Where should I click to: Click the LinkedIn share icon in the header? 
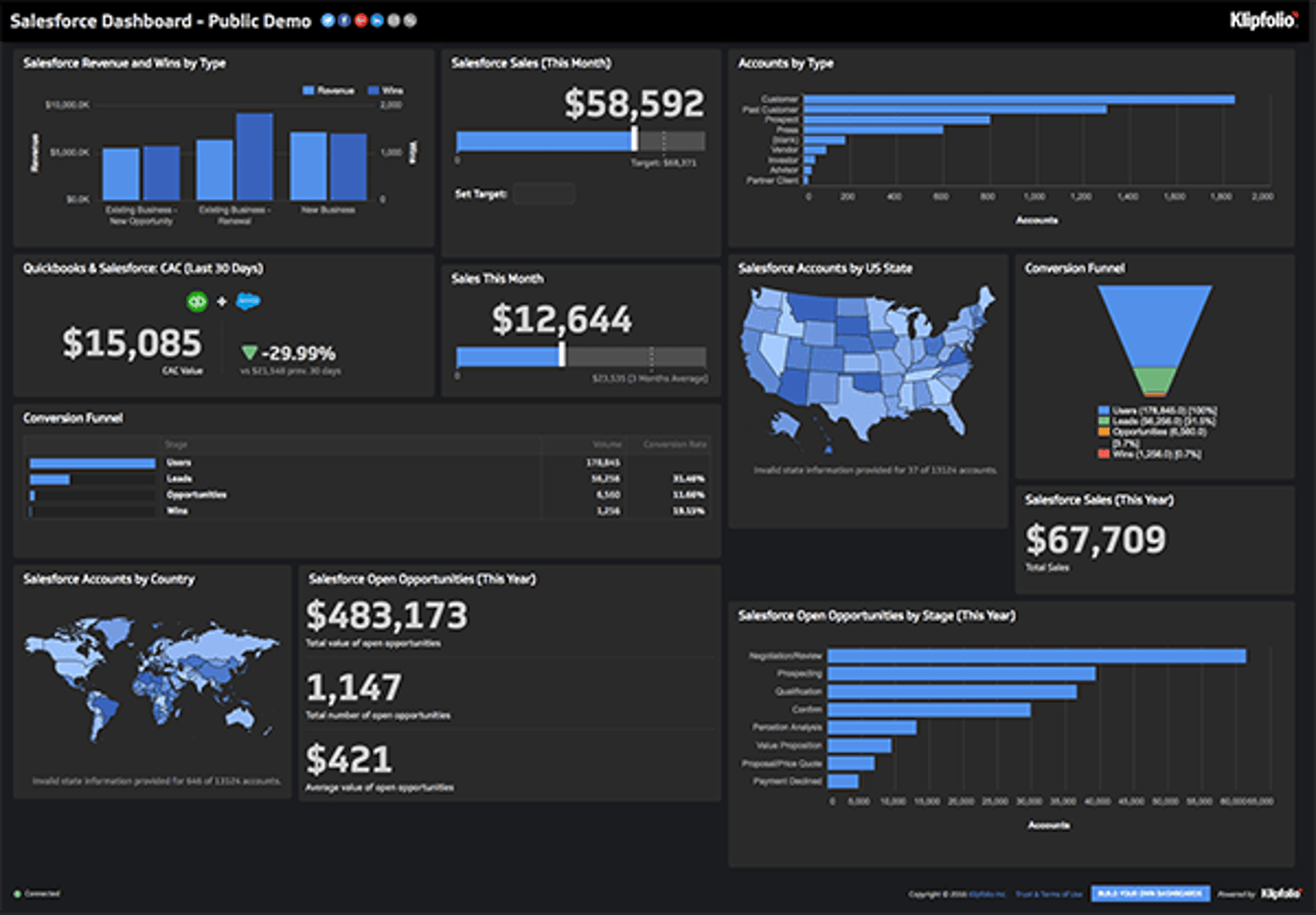pos(377,20)
